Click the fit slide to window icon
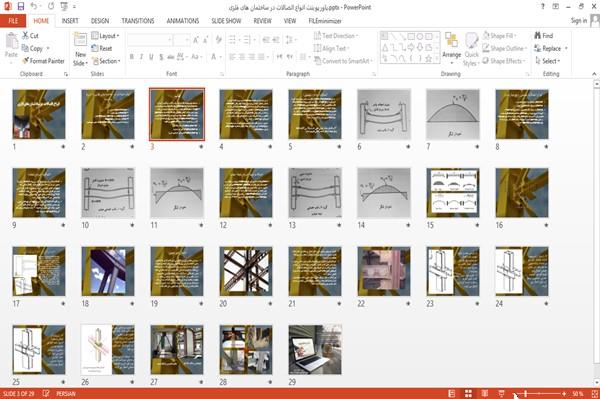Viewport: 600px width, 399px height. (x=594, y=393)
